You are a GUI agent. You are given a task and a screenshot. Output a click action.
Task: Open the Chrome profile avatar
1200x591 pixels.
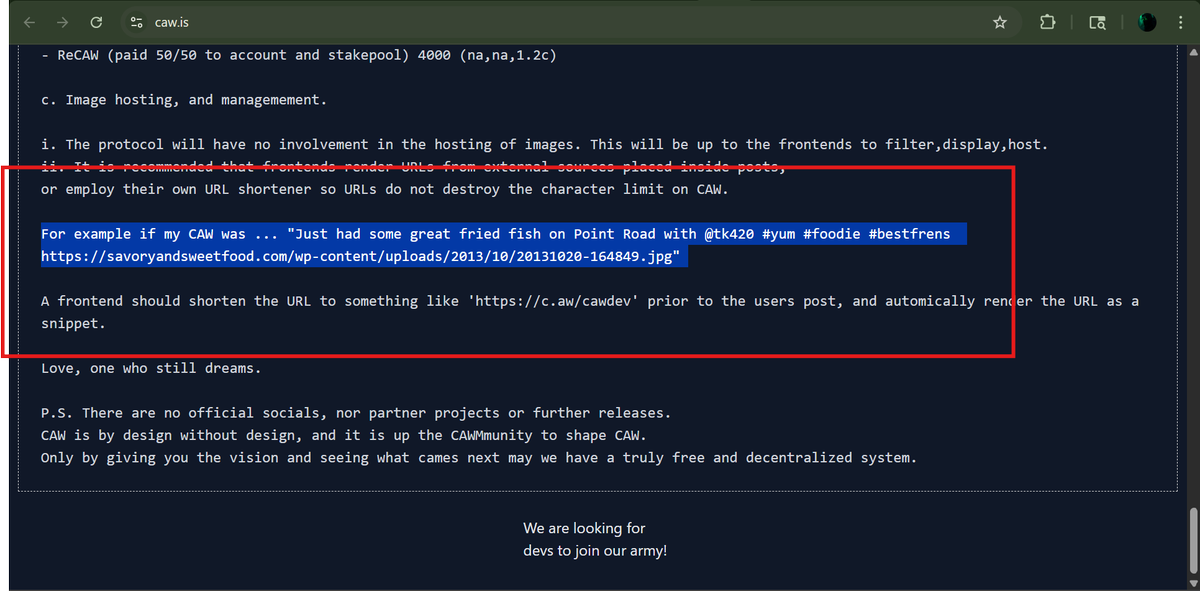pyautogui.click(x=1147, y=22)
